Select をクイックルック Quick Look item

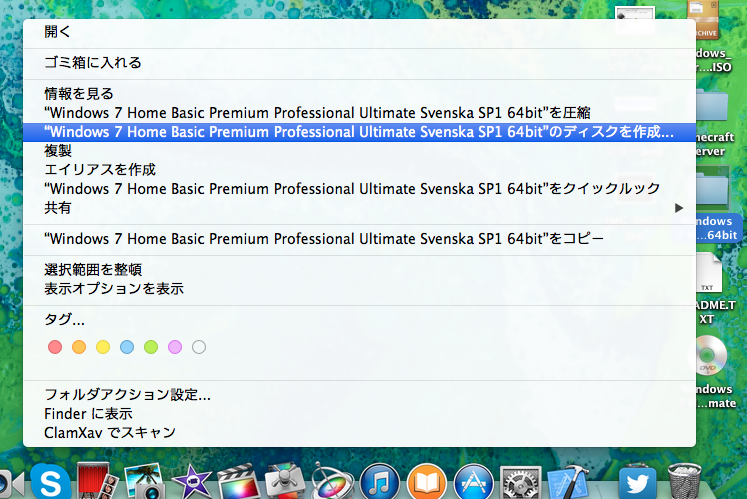359,189
